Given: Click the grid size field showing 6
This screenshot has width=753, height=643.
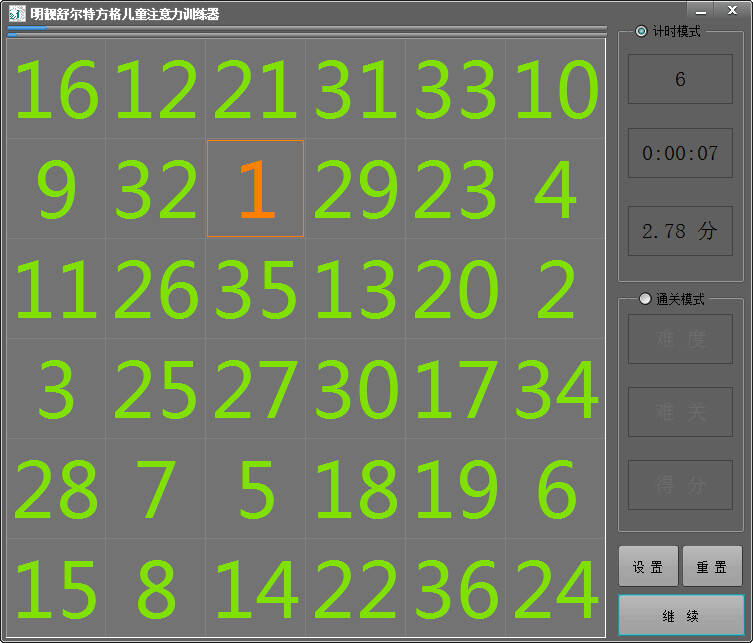Looking at the screenshot, I should point(680,79).
